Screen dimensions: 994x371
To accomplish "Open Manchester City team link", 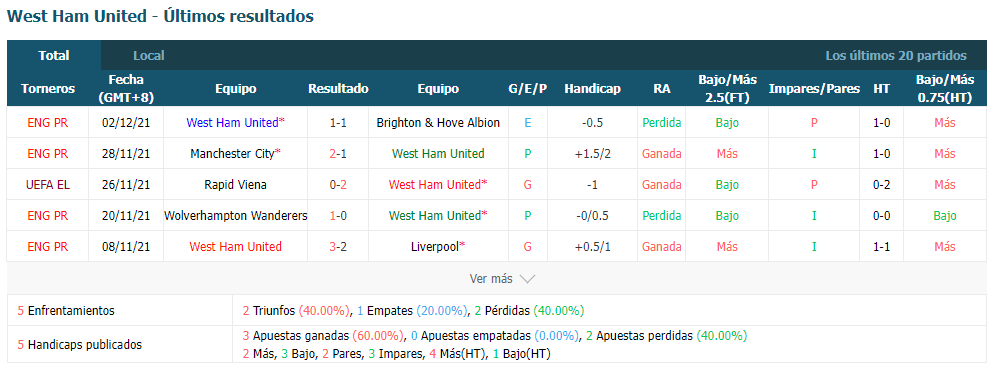I will click(235, 153).
